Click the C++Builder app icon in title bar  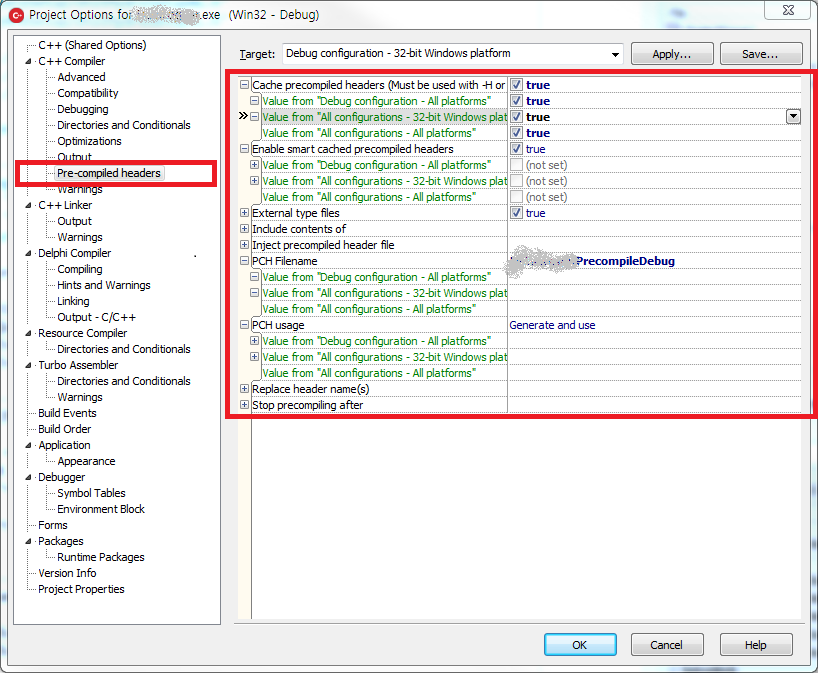click(x=16, y=14)
